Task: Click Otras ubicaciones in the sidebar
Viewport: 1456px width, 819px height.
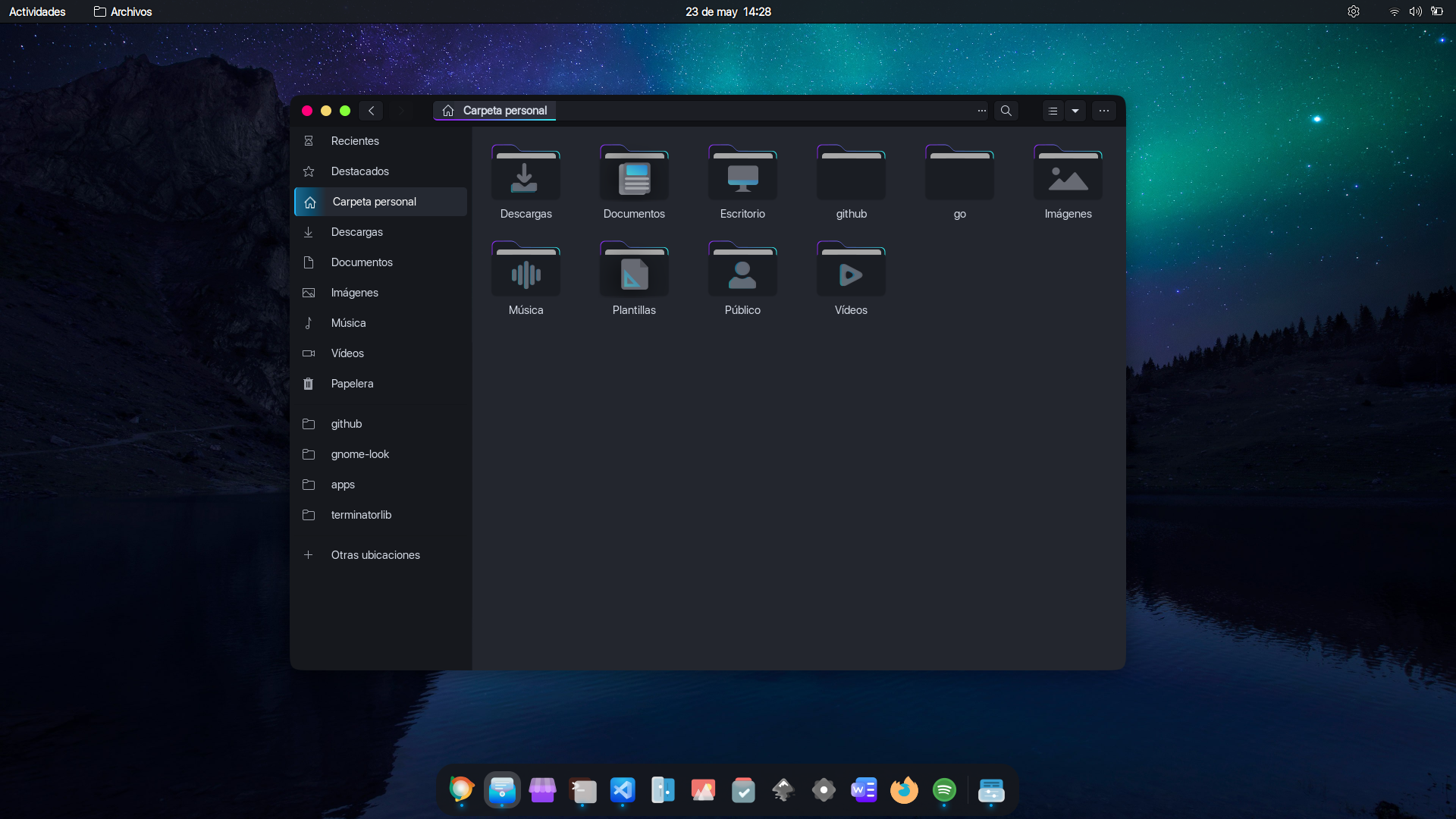Action: 381,555
